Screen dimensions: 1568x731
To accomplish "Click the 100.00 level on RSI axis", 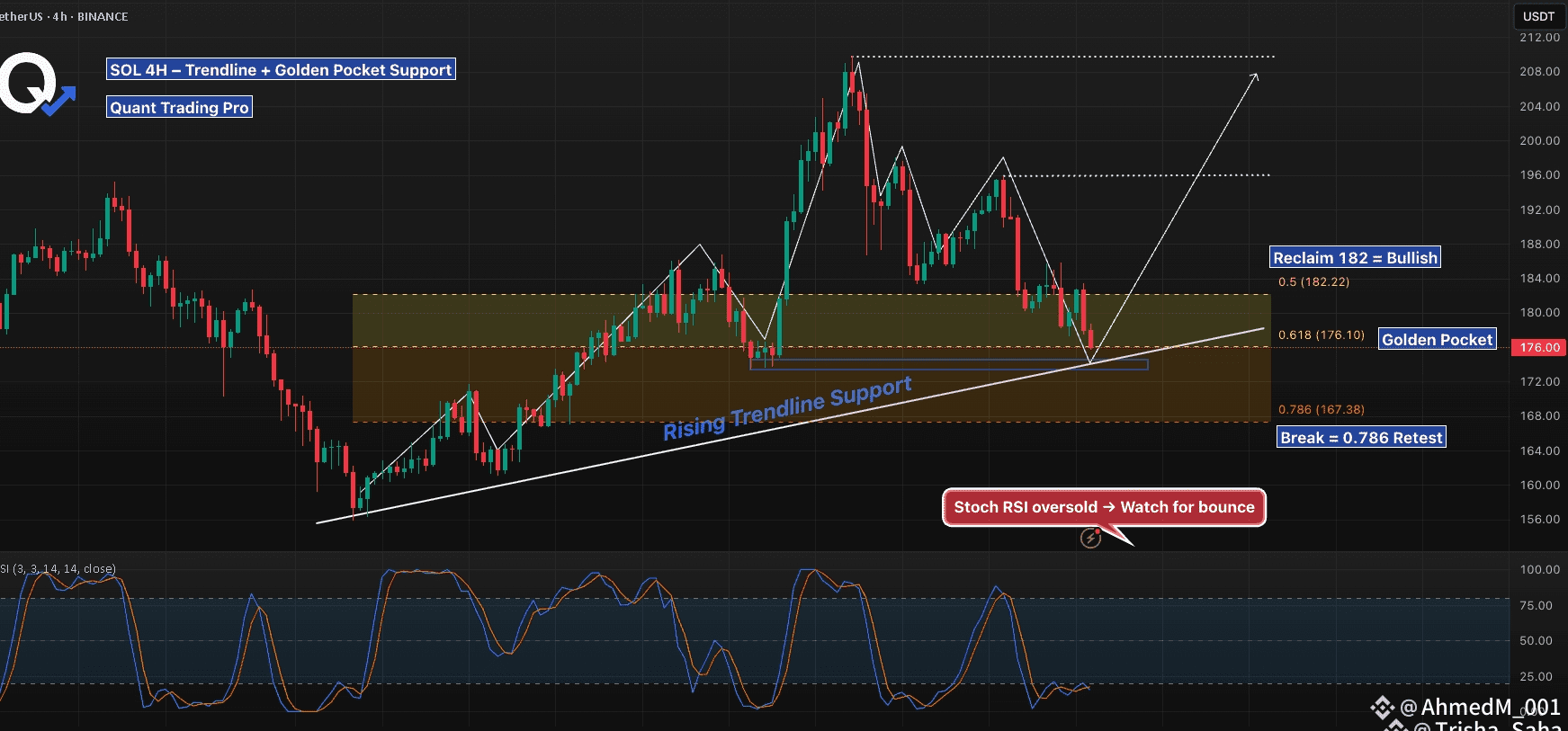I will (1539, 569).
